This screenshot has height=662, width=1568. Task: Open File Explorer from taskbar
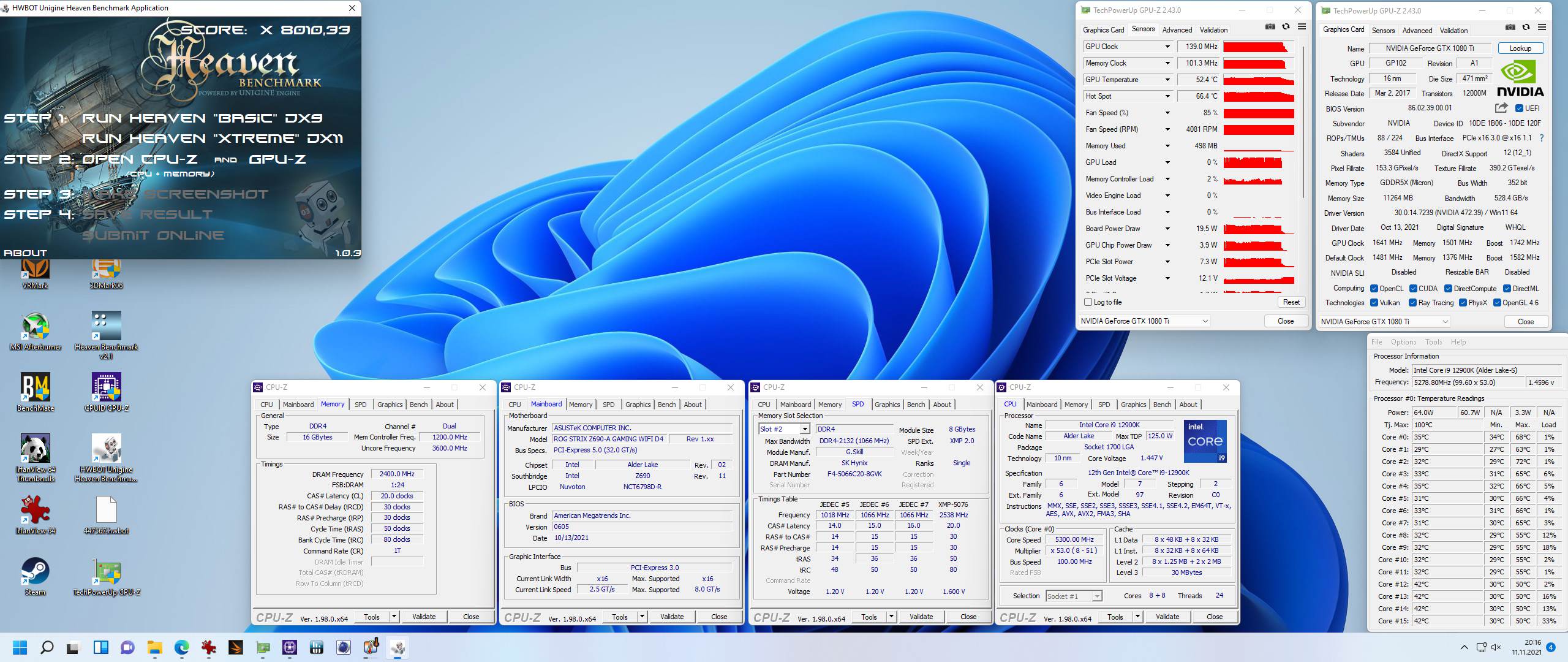(154, 647)
